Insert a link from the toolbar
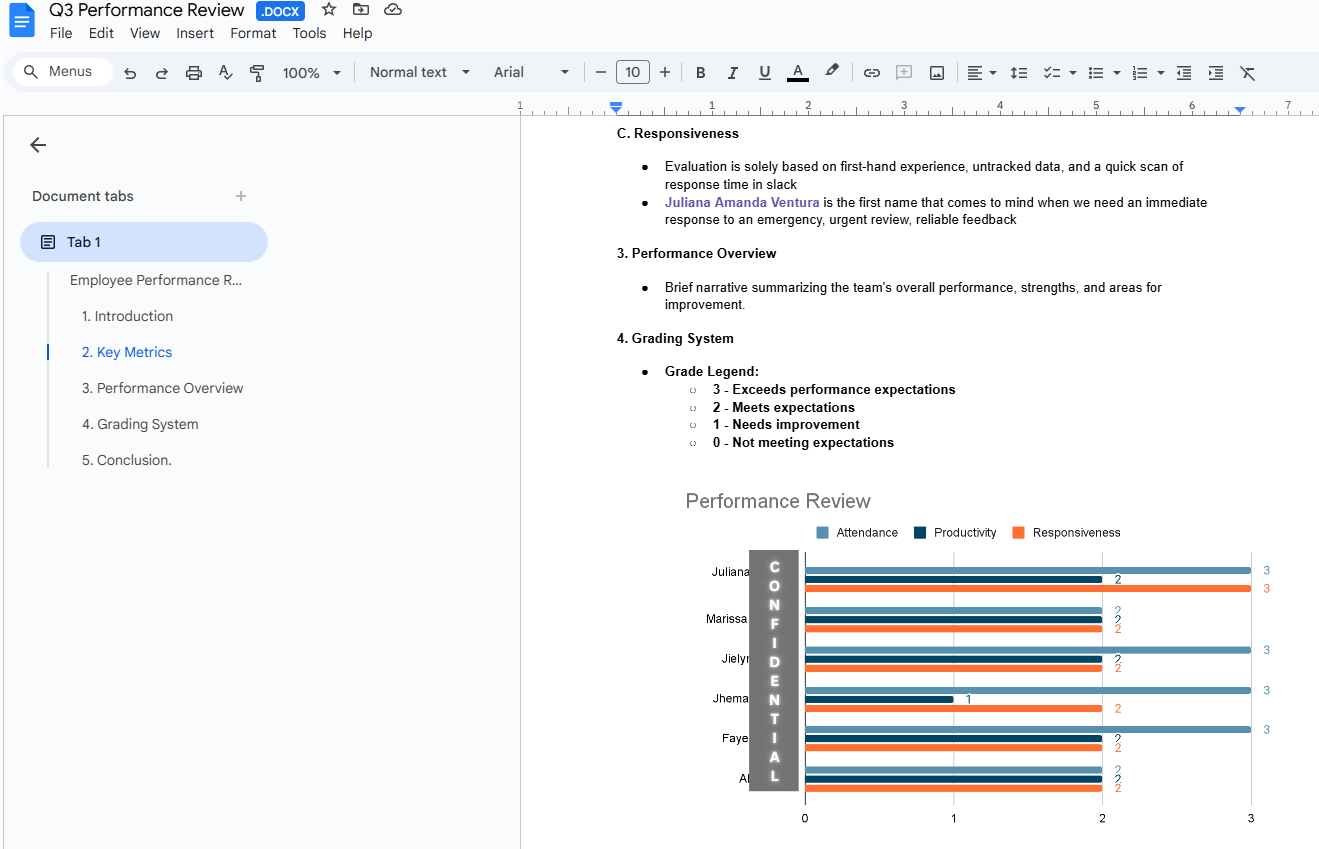1319x849 pixels. 872,73
